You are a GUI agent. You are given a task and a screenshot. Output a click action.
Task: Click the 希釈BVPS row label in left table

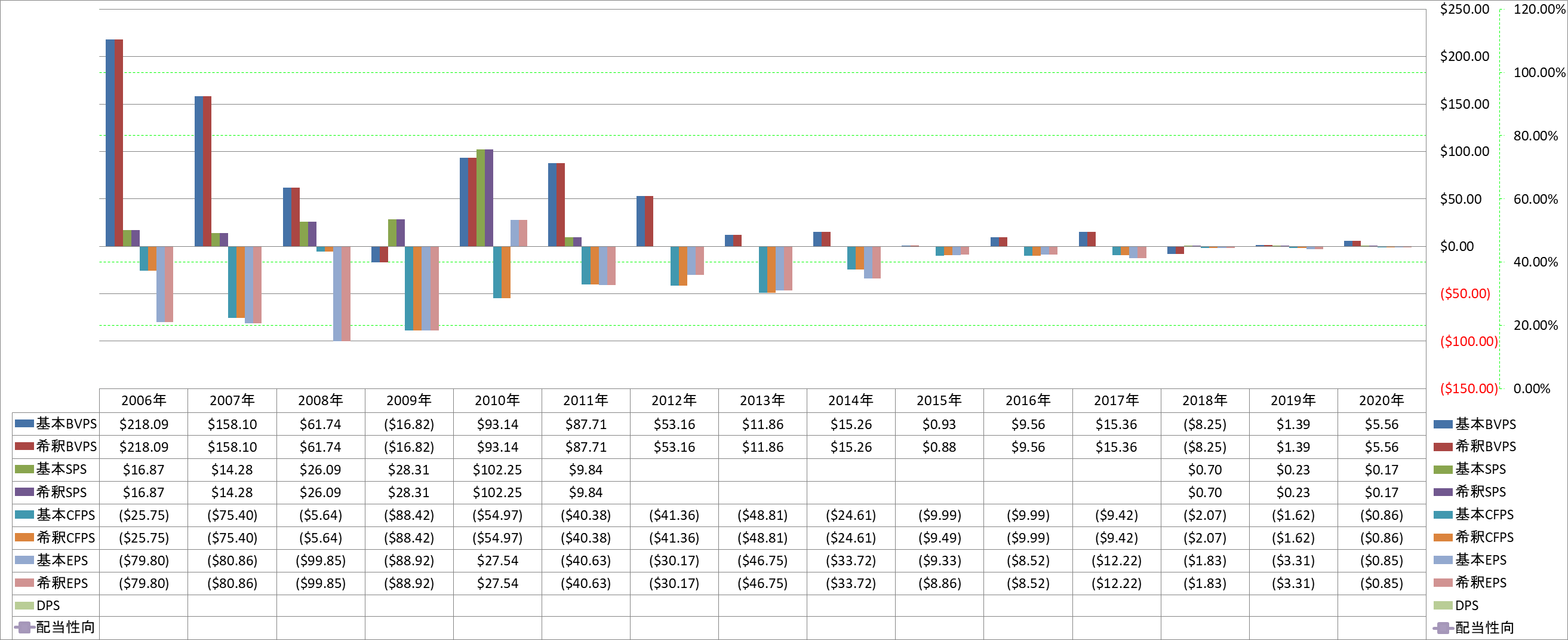[66, 447]
